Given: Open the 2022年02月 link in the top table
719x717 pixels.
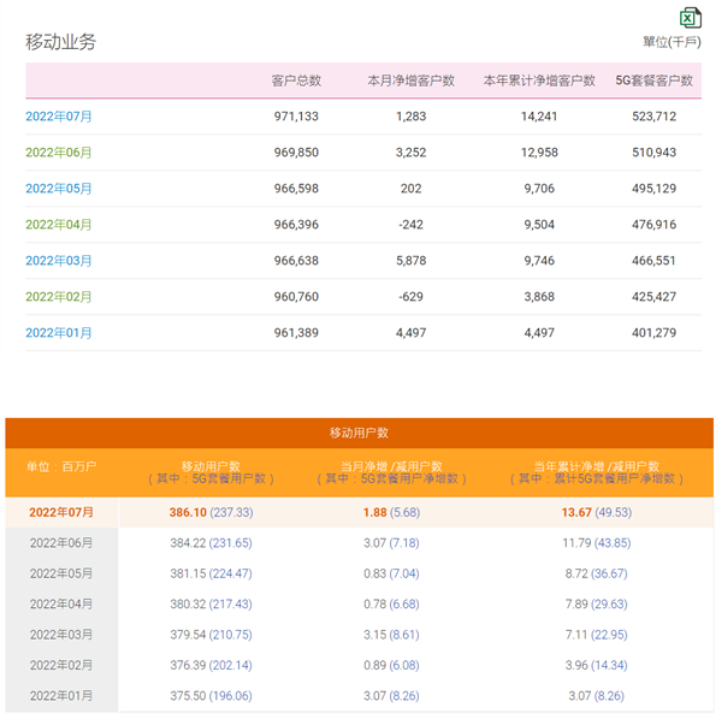Looking at the screenshot, I should pos(59,297).
